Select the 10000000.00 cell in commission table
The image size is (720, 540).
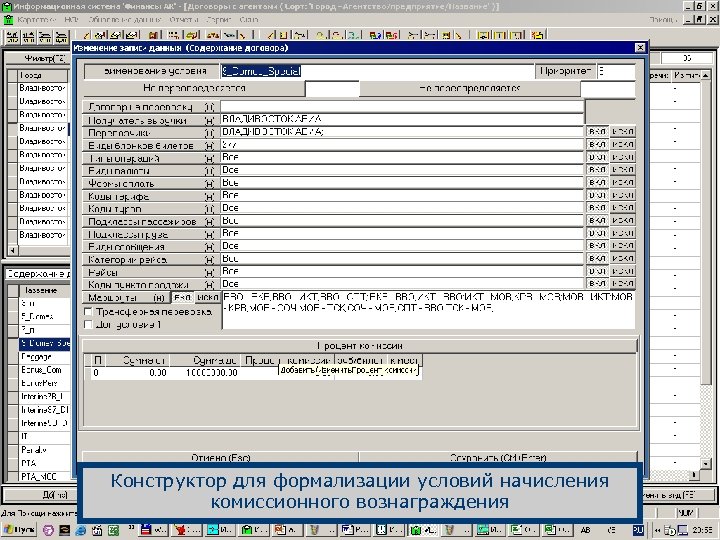(204, 373)
